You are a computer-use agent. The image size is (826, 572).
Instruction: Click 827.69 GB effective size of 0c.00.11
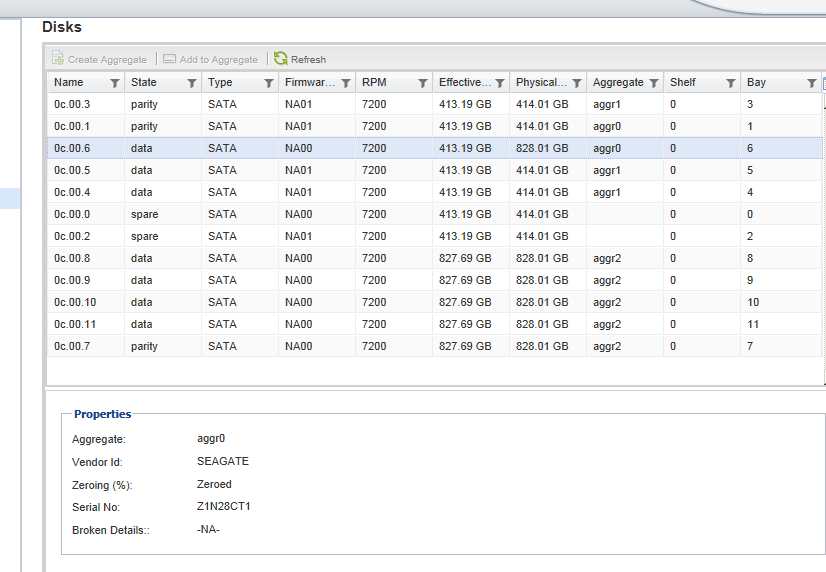click(465, 324)
